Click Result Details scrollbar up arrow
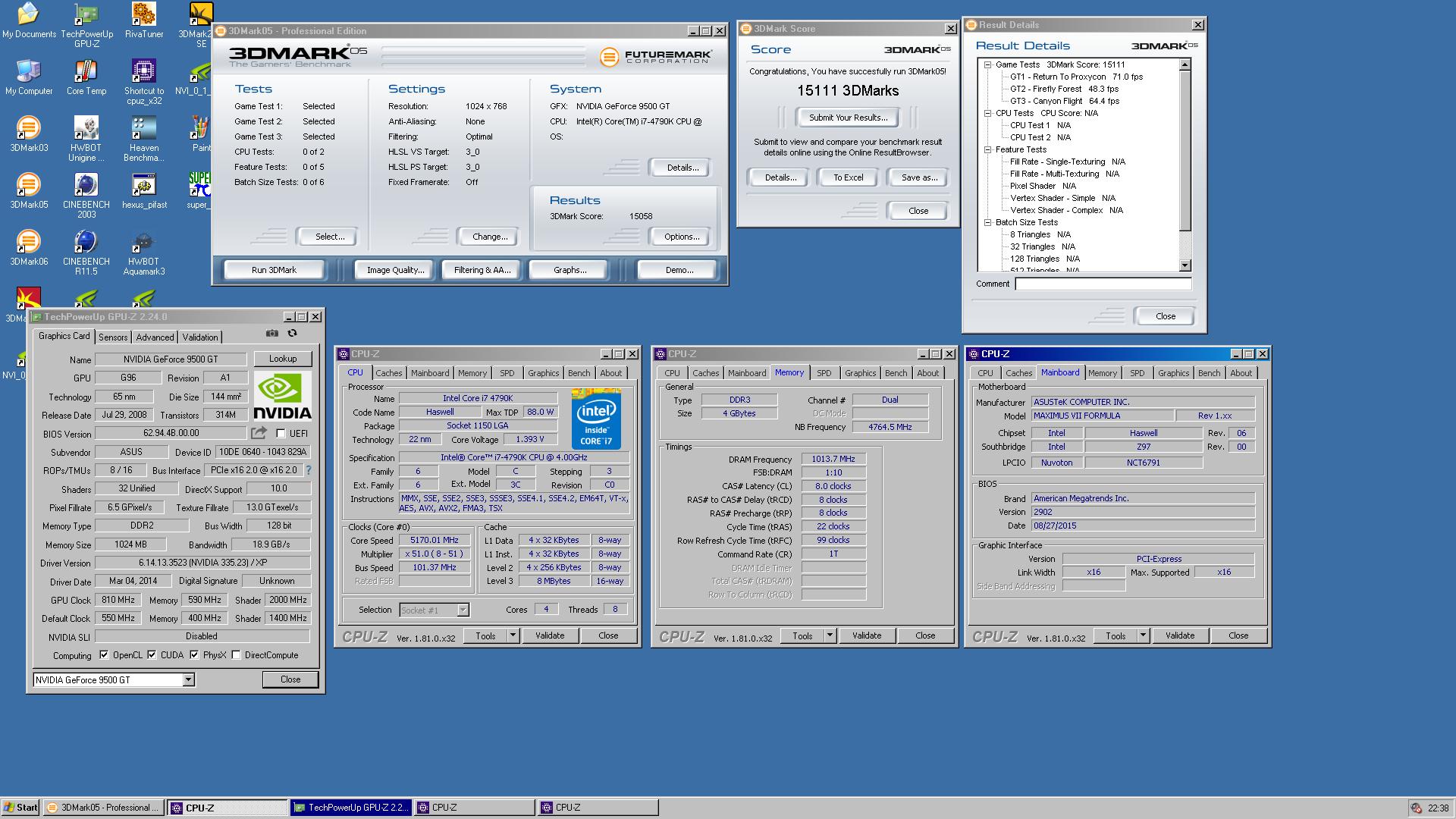The height and width of the screenshot is (819, 1456). [x=1185, y=65]
